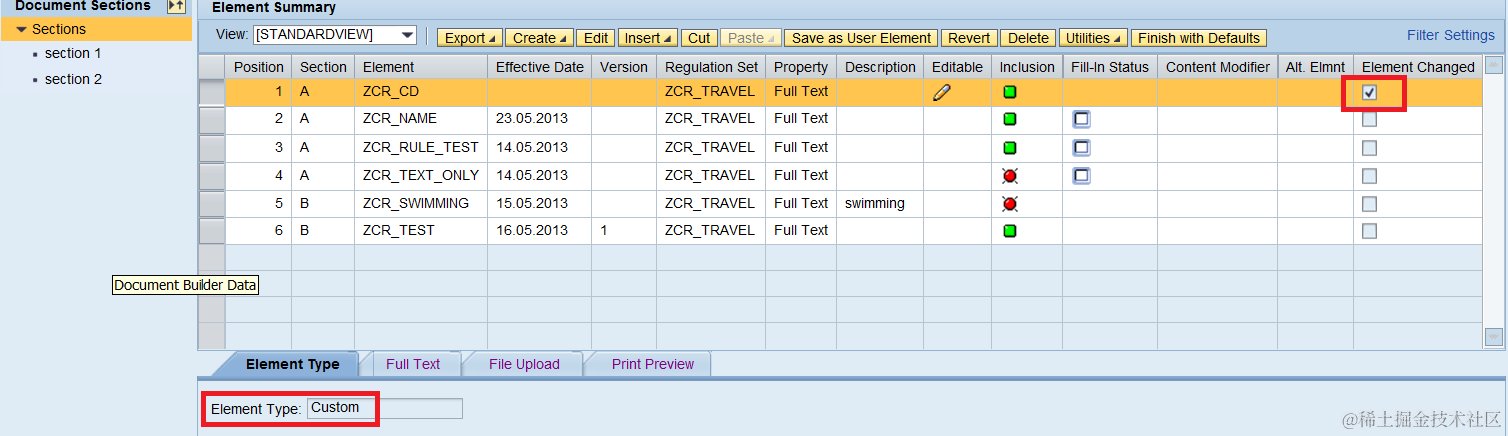Viewport: 1508px width, 436px height.
Task: Switch to the Element Type tab
Action: pos(293,364)
